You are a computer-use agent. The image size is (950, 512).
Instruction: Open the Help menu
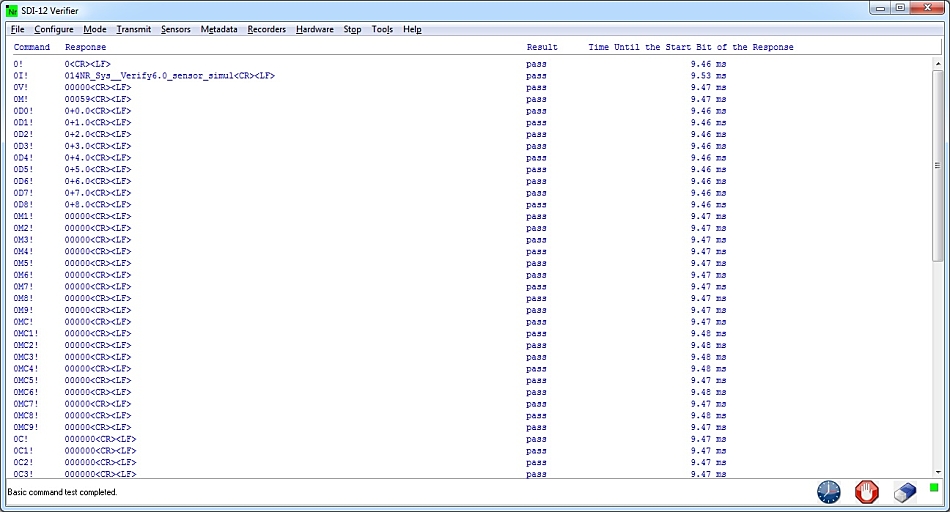[x=412, y=29]
